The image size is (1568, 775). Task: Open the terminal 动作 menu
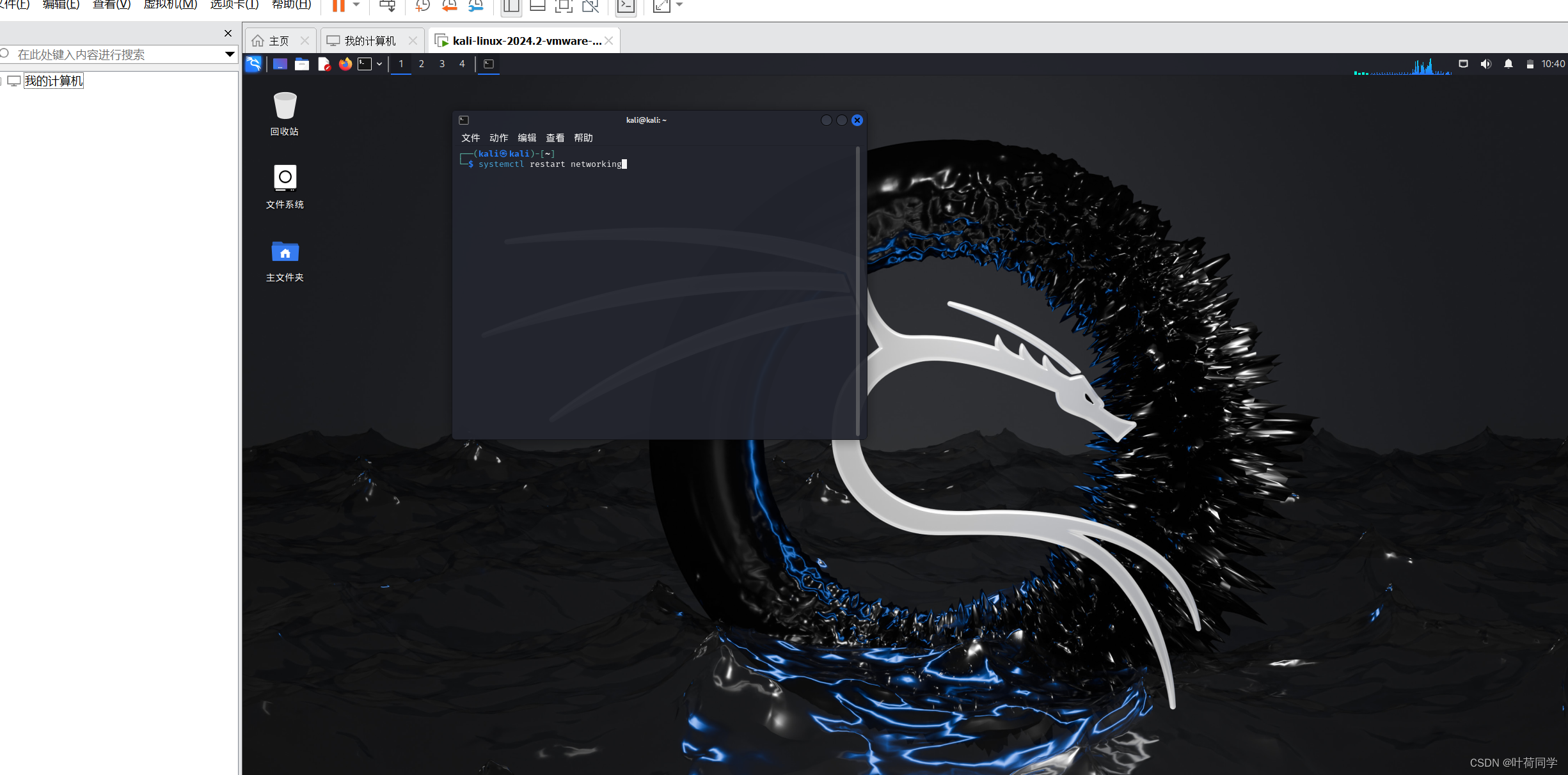tap(499, 138)
